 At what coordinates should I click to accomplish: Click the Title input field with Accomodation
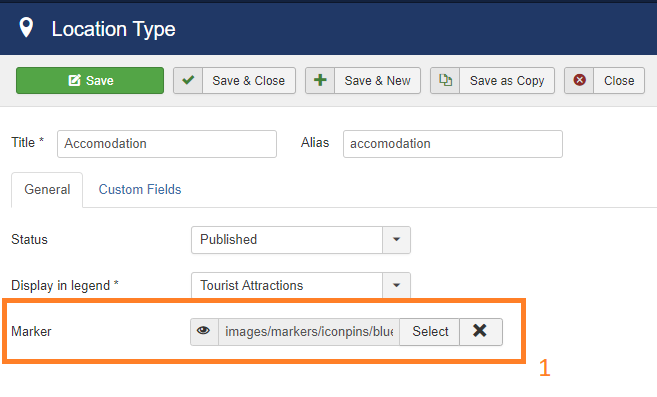coord(167,144)
